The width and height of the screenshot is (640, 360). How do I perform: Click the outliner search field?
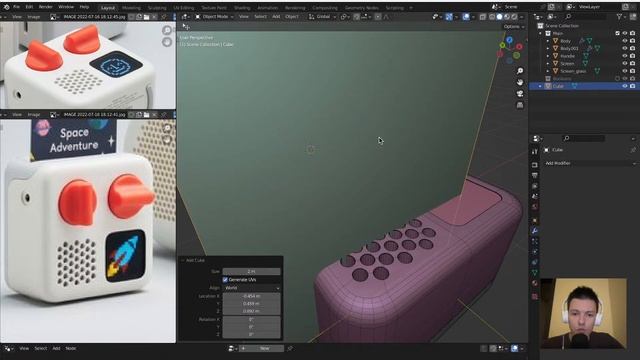click(585, 17)
